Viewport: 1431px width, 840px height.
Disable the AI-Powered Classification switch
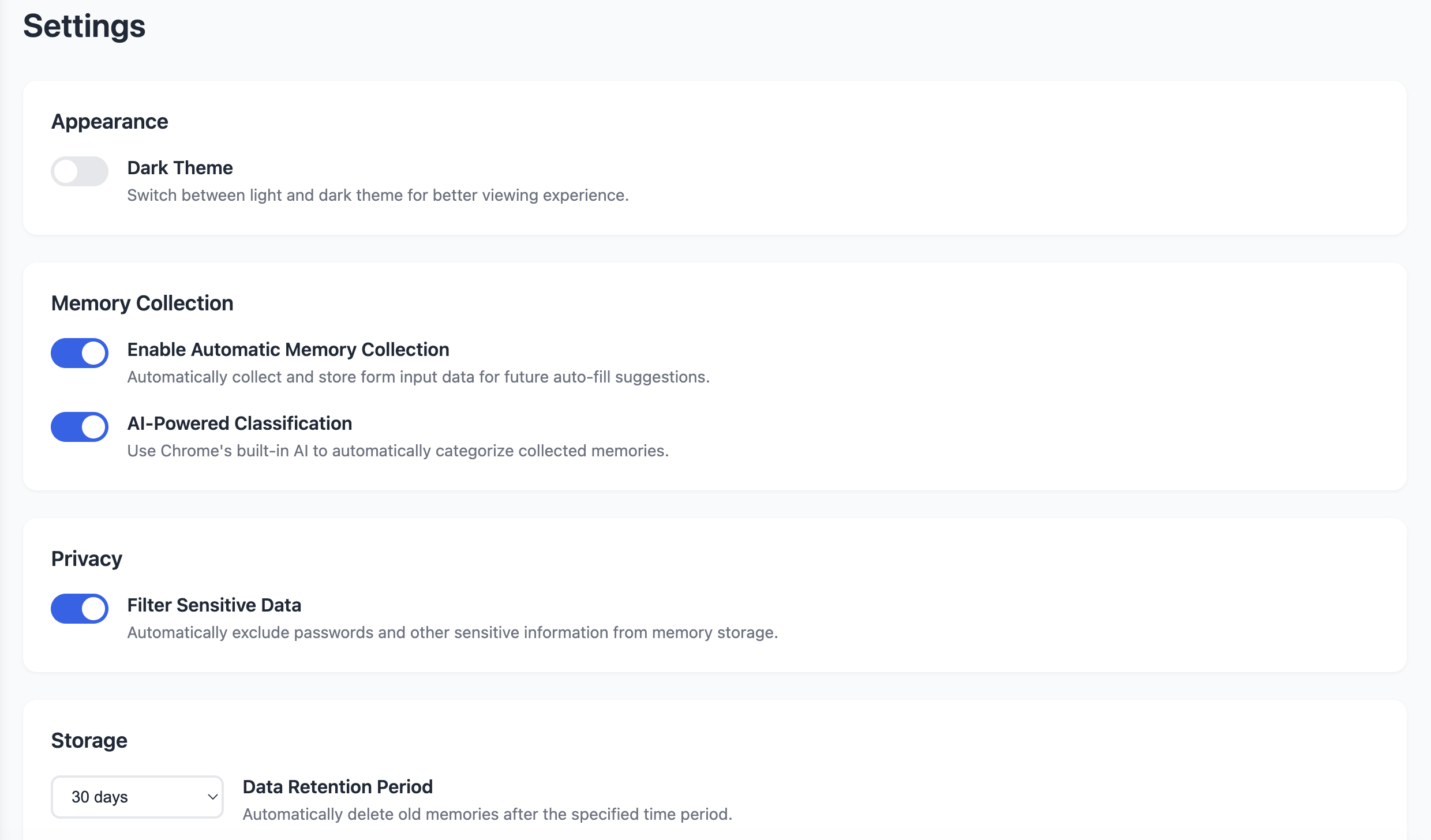pos(80,427)
